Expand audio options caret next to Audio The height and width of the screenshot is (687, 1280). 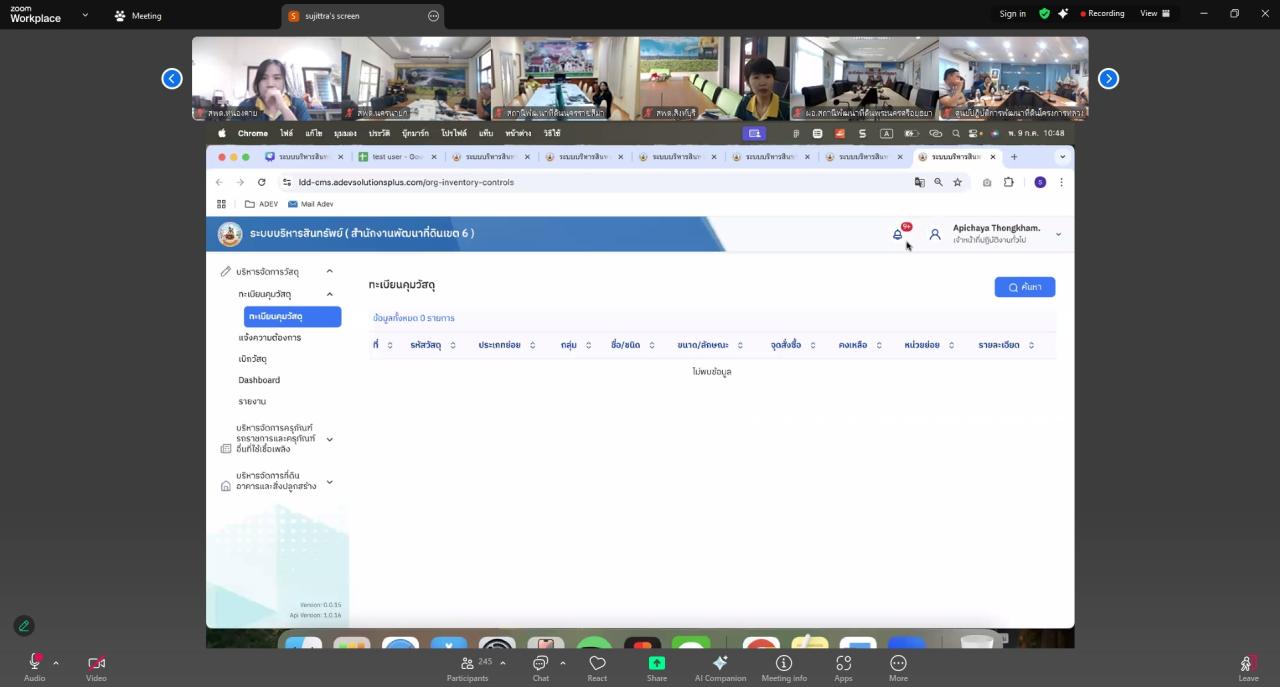(x=56, y=662)
